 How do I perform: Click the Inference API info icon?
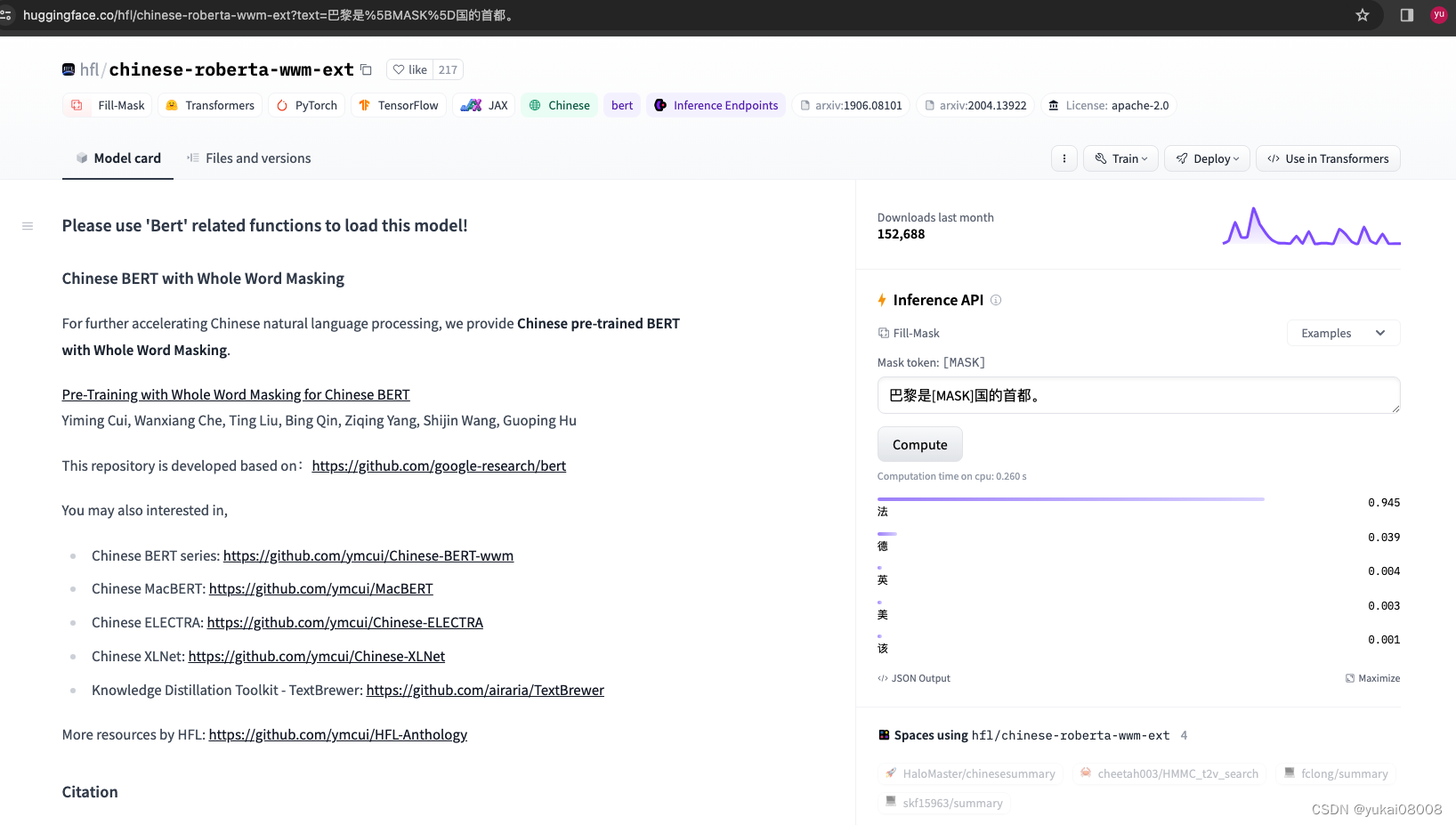coord(996,300)
